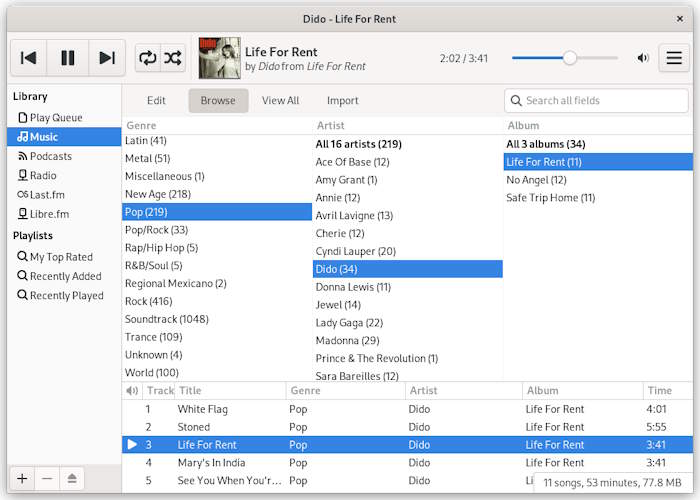The width and height of the screenshot is (700, 500).
Task: Select All 3 albums (34)
Action: (x=598, y=144)
